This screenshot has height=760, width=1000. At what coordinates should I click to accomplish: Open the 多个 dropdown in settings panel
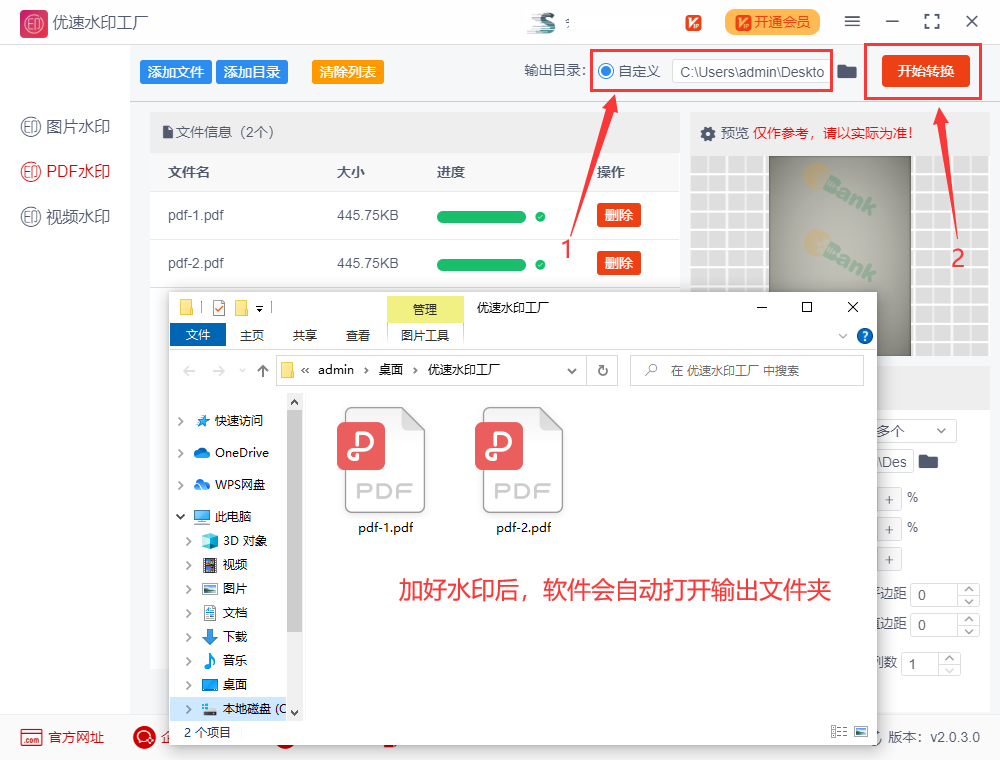pyautogui.click(x=916, y=431)
